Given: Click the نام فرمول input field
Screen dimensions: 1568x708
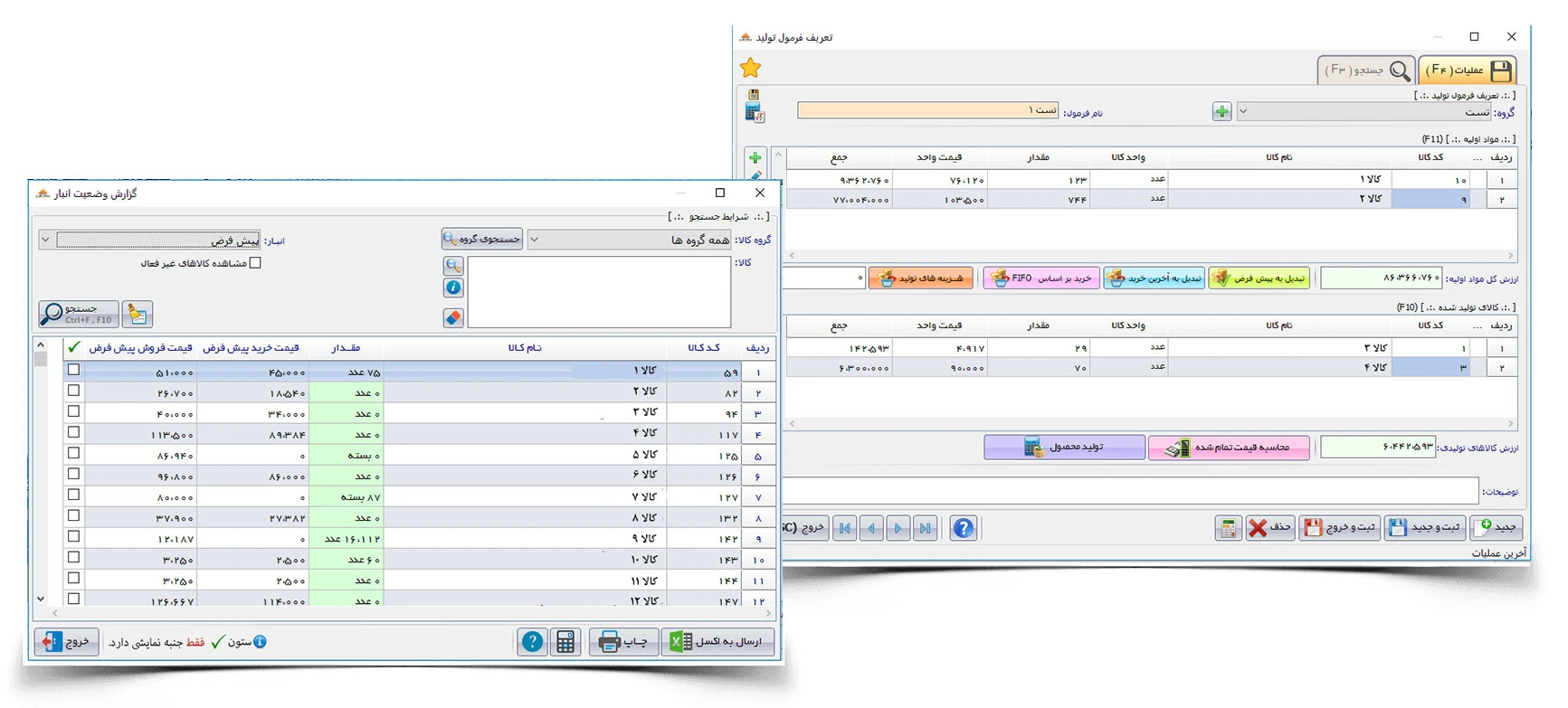Looking at the screenshot, I should (927, 110).
